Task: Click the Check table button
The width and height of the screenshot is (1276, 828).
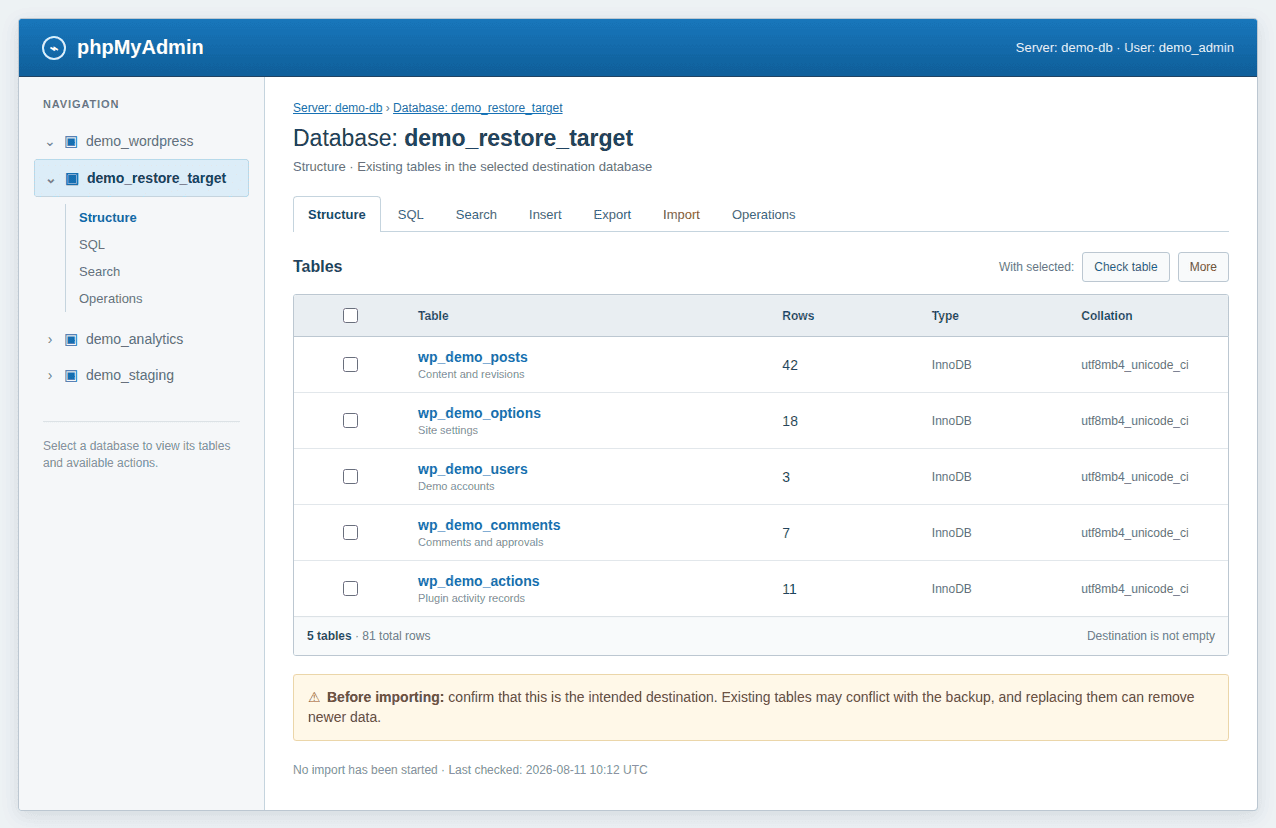Action: coord(1126,267)
